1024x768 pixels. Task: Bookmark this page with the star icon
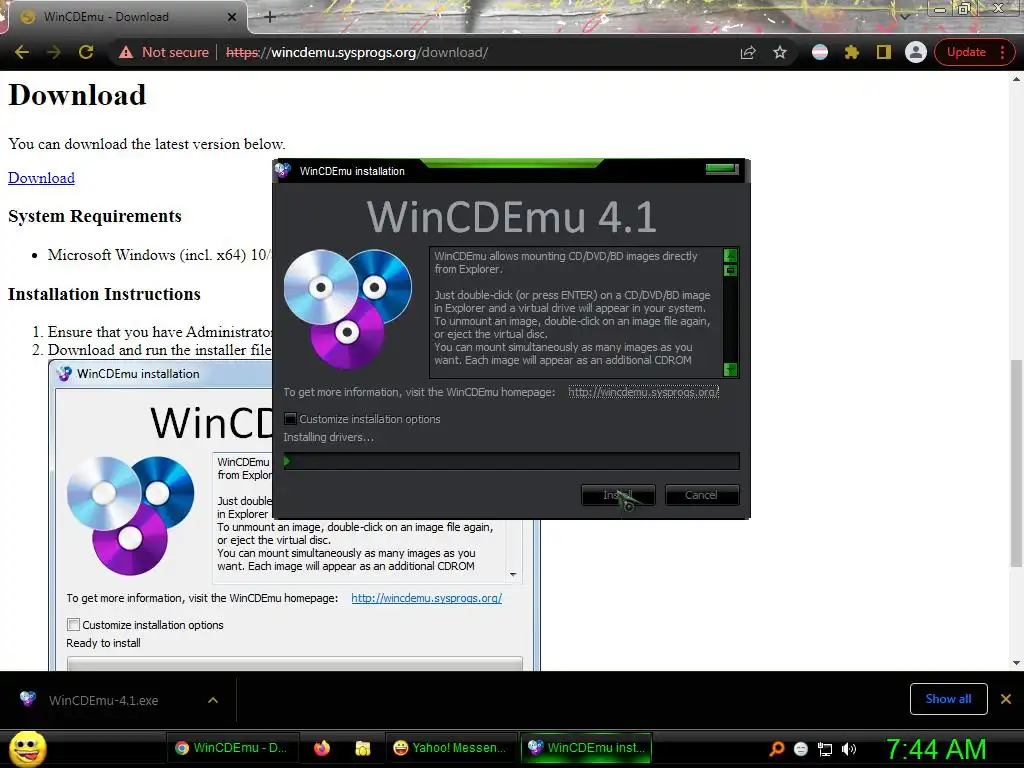pos(780,52)
